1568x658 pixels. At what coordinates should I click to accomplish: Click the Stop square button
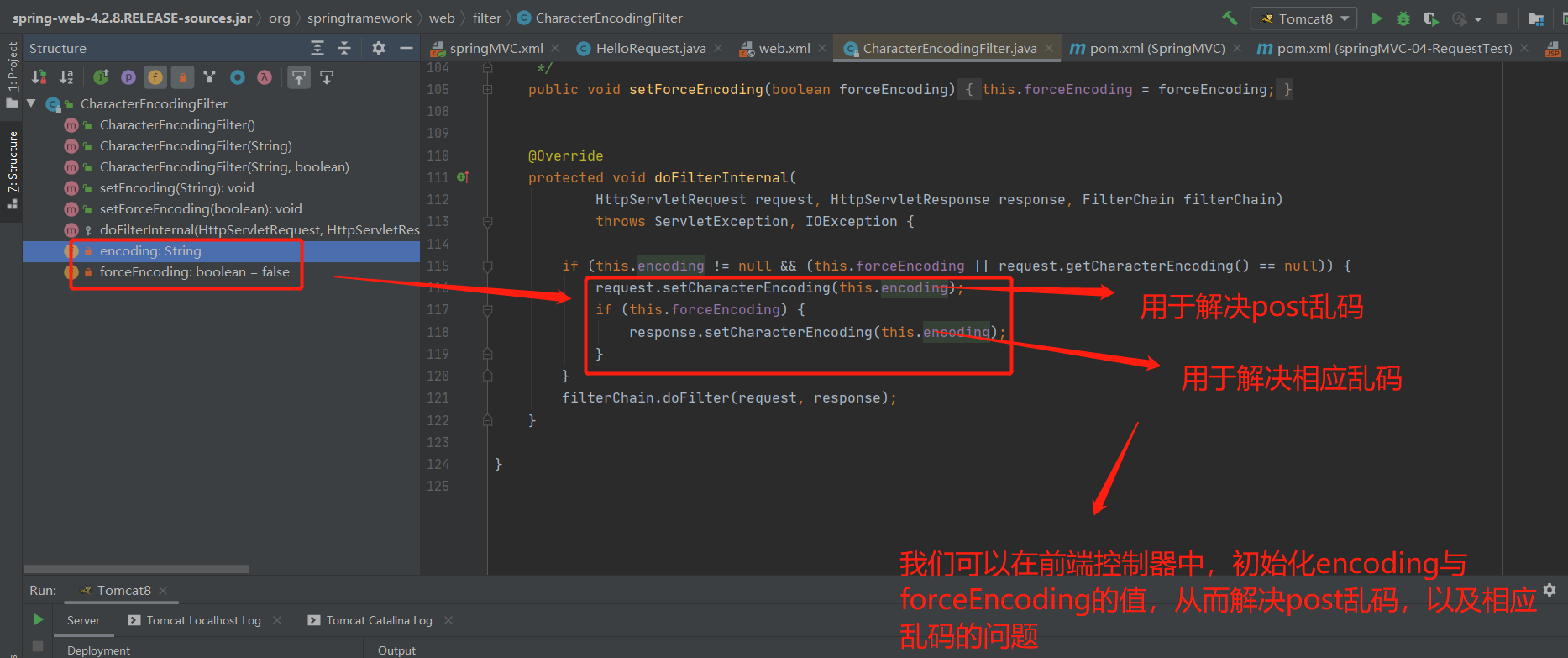pyautogui.click(x=1502, y=18)
